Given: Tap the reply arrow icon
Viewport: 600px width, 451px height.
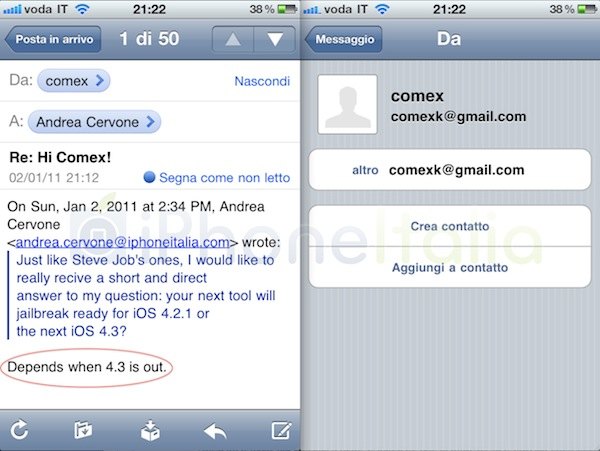Looking at the screenshot, I should pos(215,431).
